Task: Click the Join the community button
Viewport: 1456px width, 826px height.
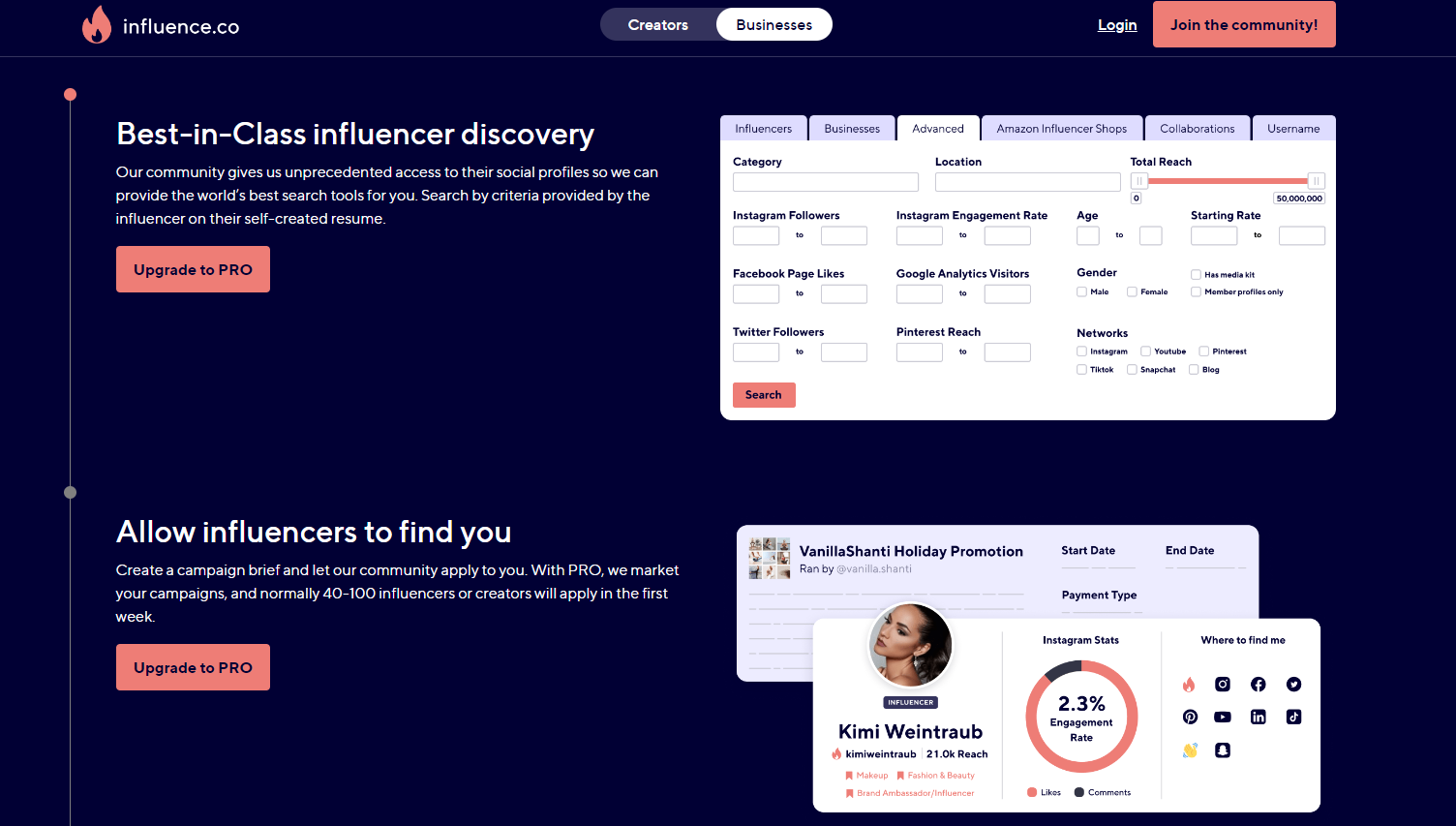Action: coord(1243,24)
